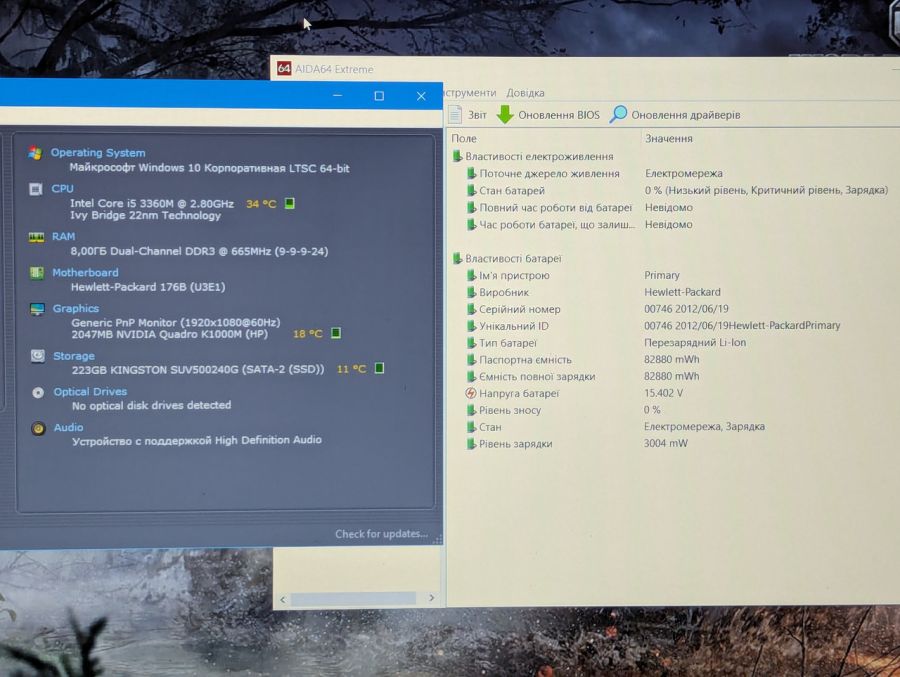Click the AIDA64 horizontal scrollbar left arrow

283,599
